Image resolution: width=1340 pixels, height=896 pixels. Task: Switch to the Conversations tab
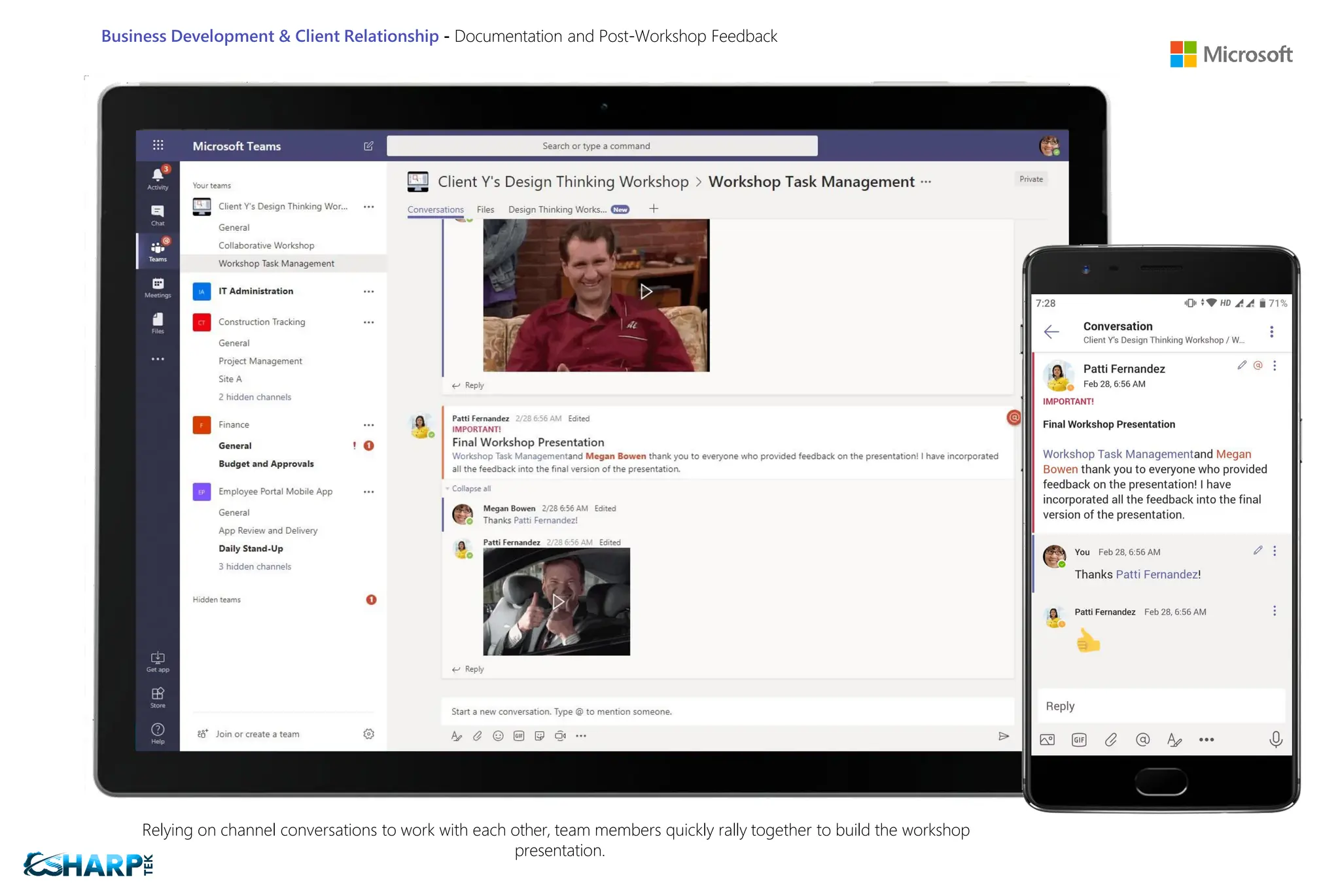(x=435, y=210)
